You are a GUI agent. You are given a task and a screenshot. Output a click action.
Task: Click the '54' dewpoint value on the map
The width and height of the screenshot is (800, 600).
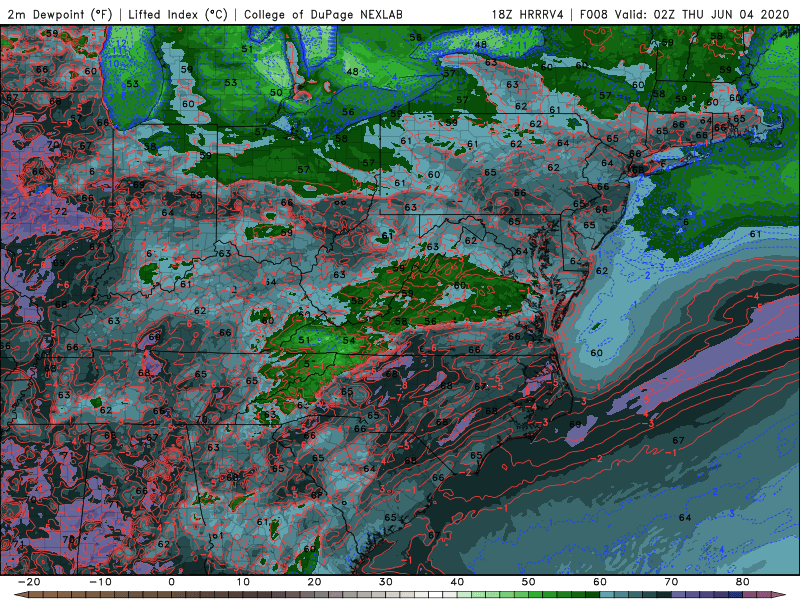click(x=348, y=340)
